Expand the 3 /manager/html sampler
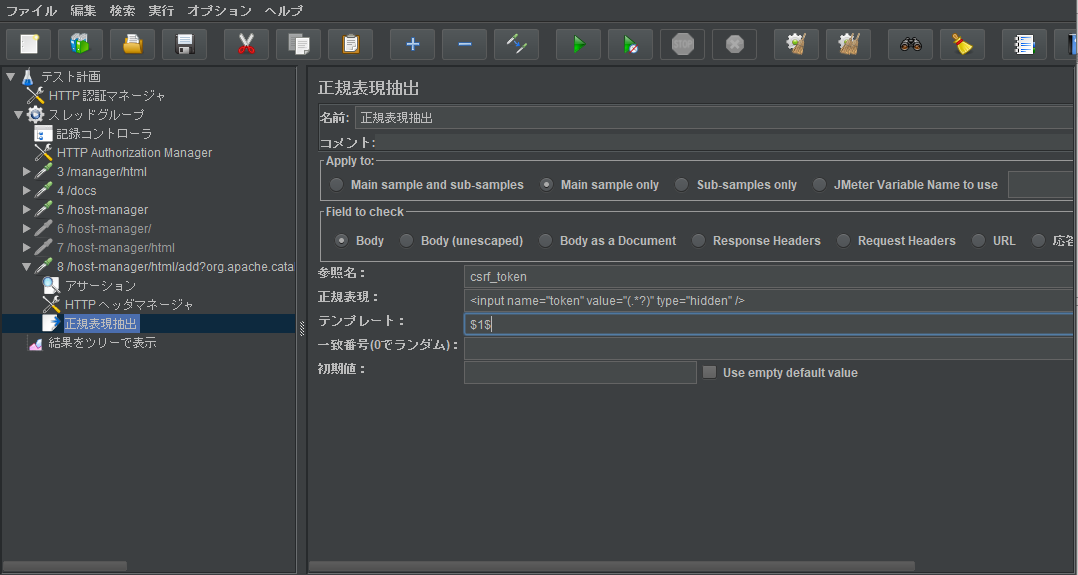Viewport: 1078px width, 575px height. click(x=27, y=171)
